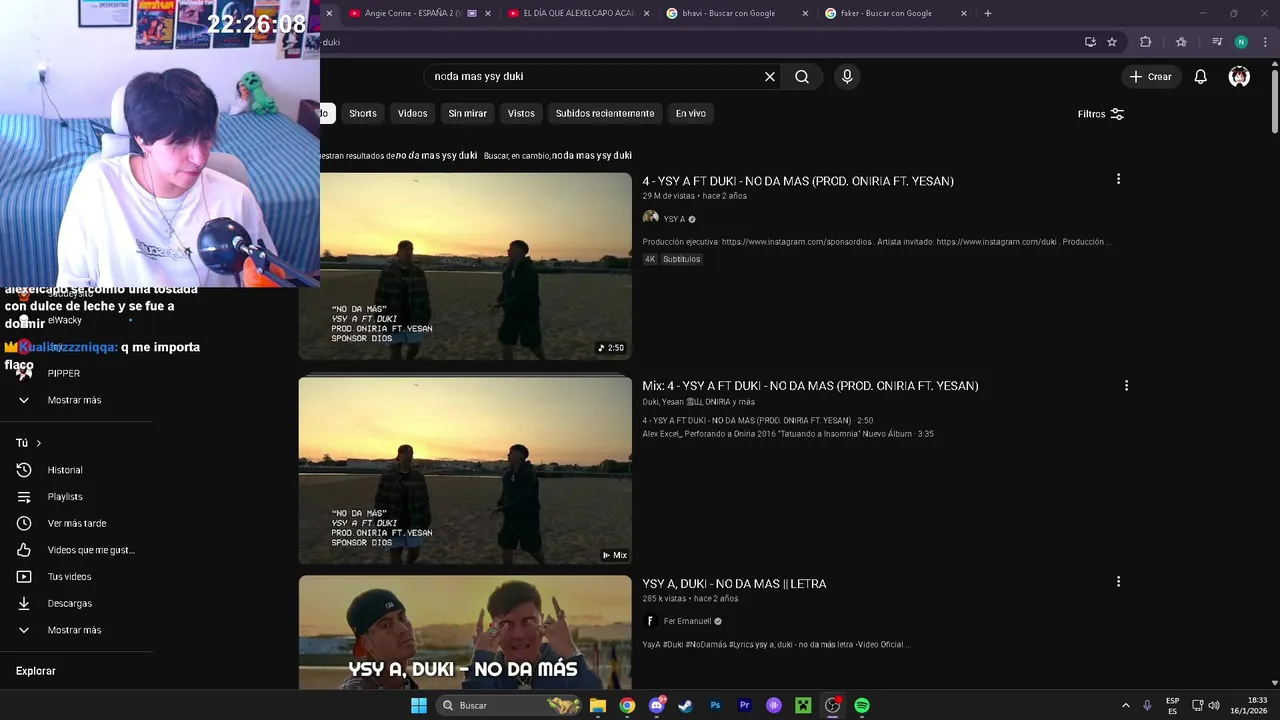Open Descargas in sidebar
Image resolution: width=1280 pixels, height=720 pixels.
[69, 603]
